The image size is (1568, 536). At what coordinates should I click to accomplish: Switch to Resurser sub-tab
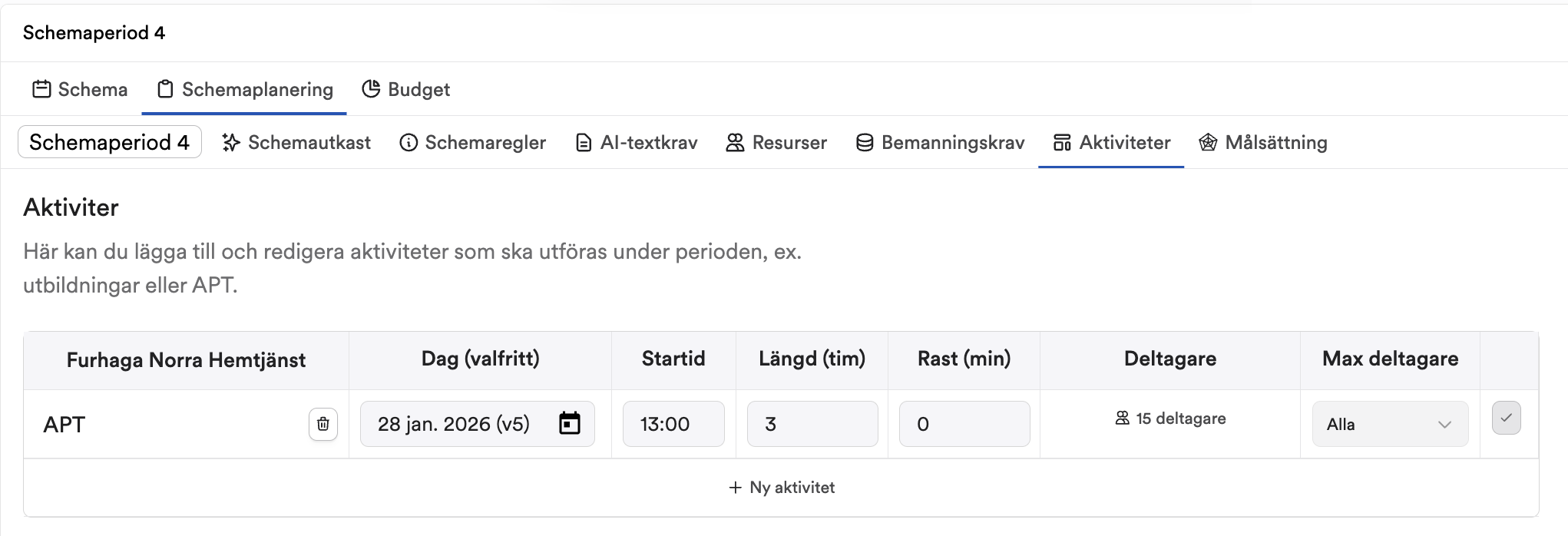click(777, 142)
